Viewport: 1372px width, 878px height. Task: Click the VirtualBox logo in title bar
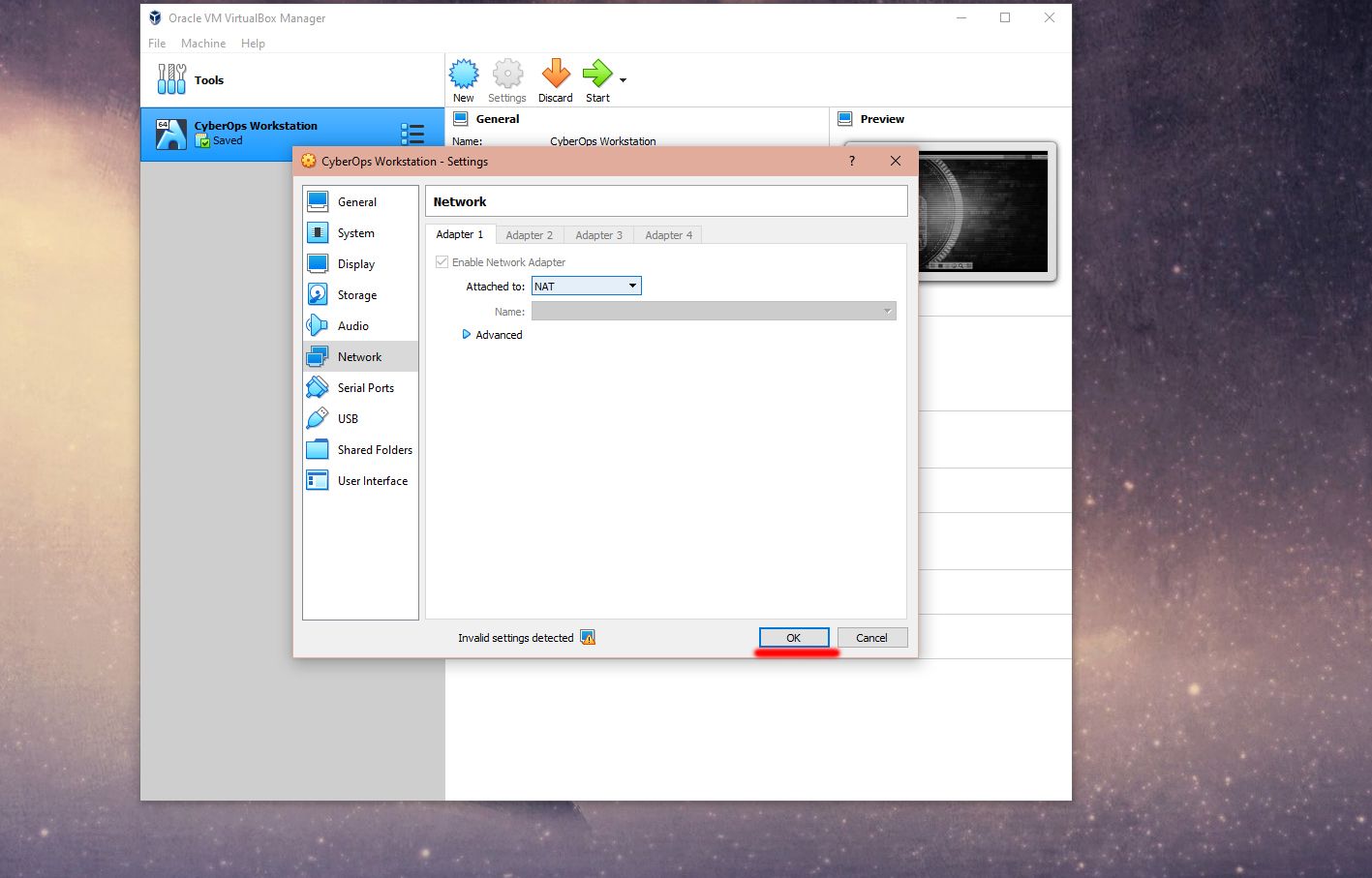(155, 17)
